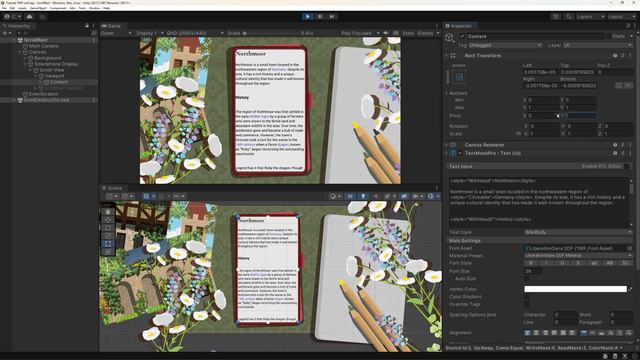The height and width of the screenshot is (360, 640).
Task: Select ScrollRect scene in Hierarchy
Action: [x=36, y=40]
